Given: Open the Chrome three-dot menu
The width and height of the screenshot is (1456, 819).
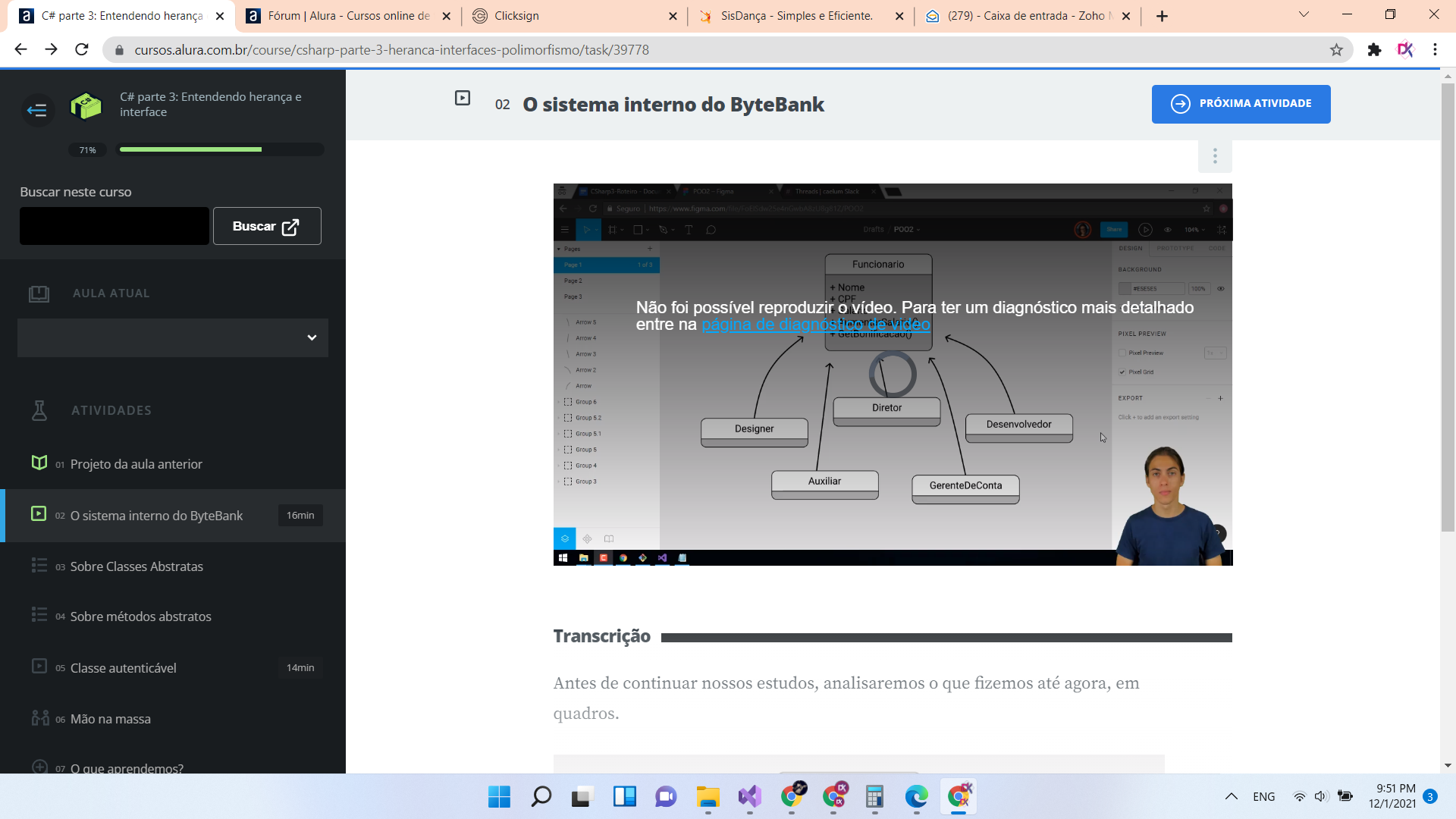Looking at the screenshot, I should (1435, 50).
